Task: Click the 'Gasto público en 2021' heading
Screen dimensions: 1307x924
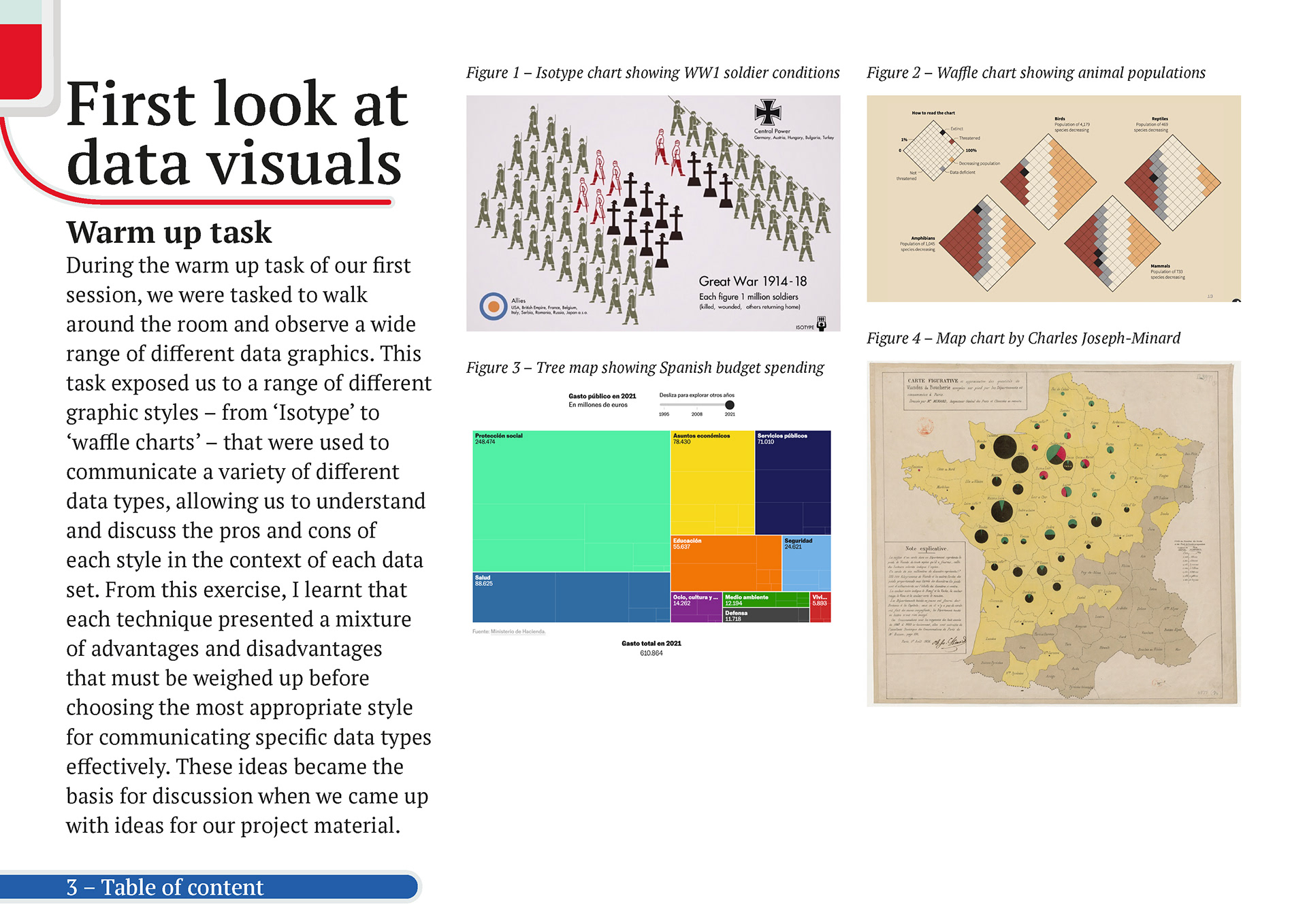Action: tap(602, 396)
